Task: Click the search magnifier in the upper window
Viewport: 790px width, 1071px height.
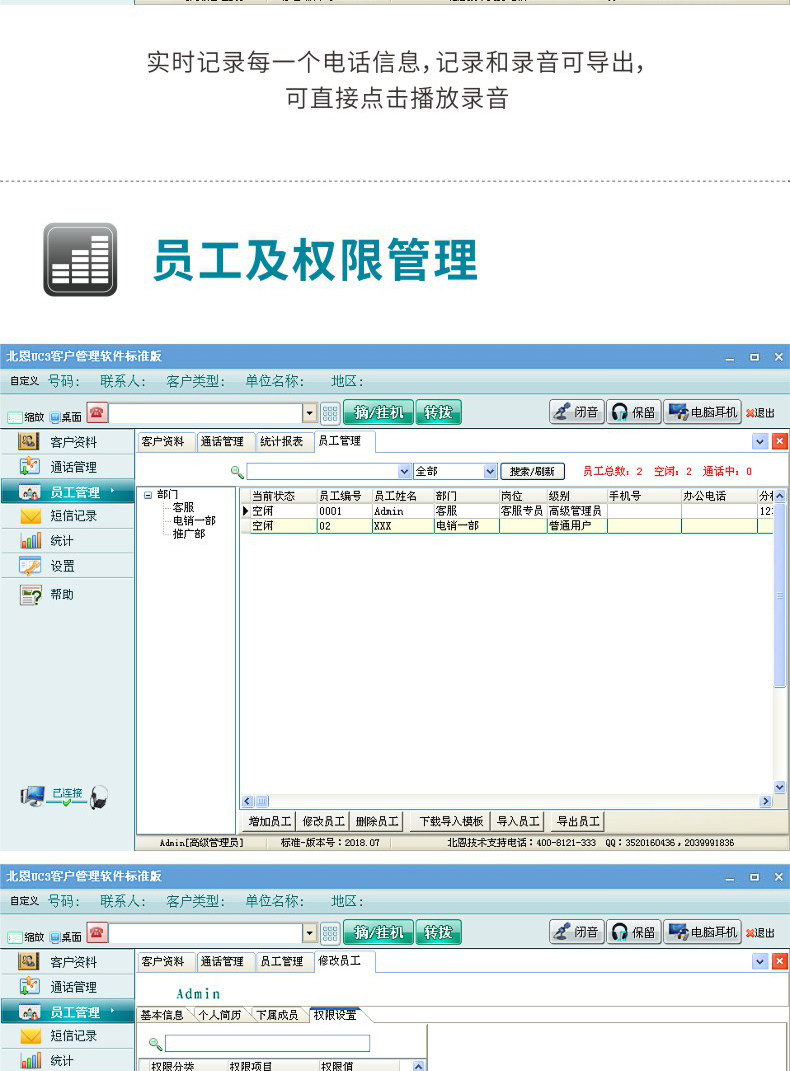Action: pyautogui.click(x=237, y=471)
